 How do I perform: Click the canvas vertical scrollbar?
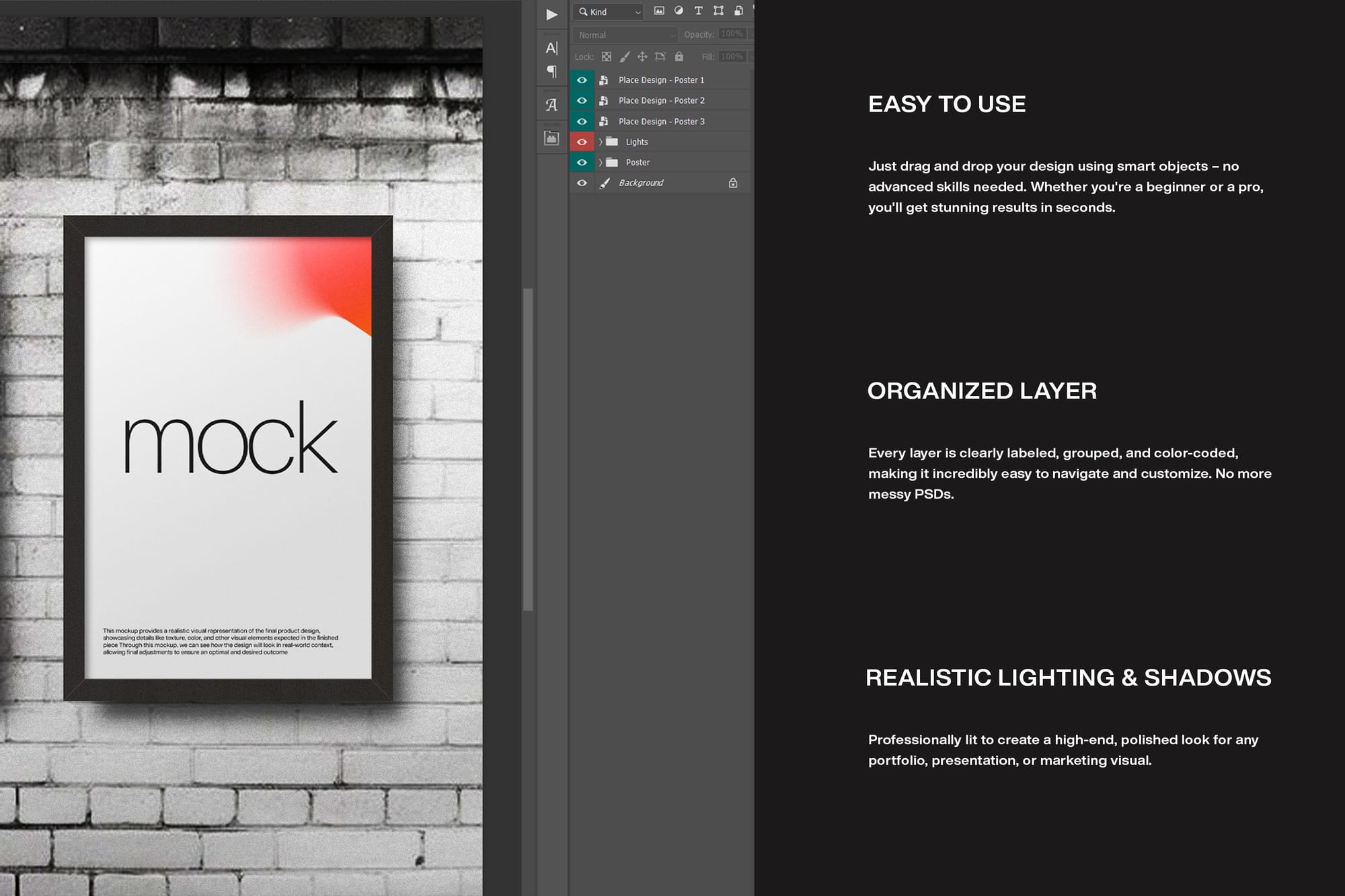point(528,449)
